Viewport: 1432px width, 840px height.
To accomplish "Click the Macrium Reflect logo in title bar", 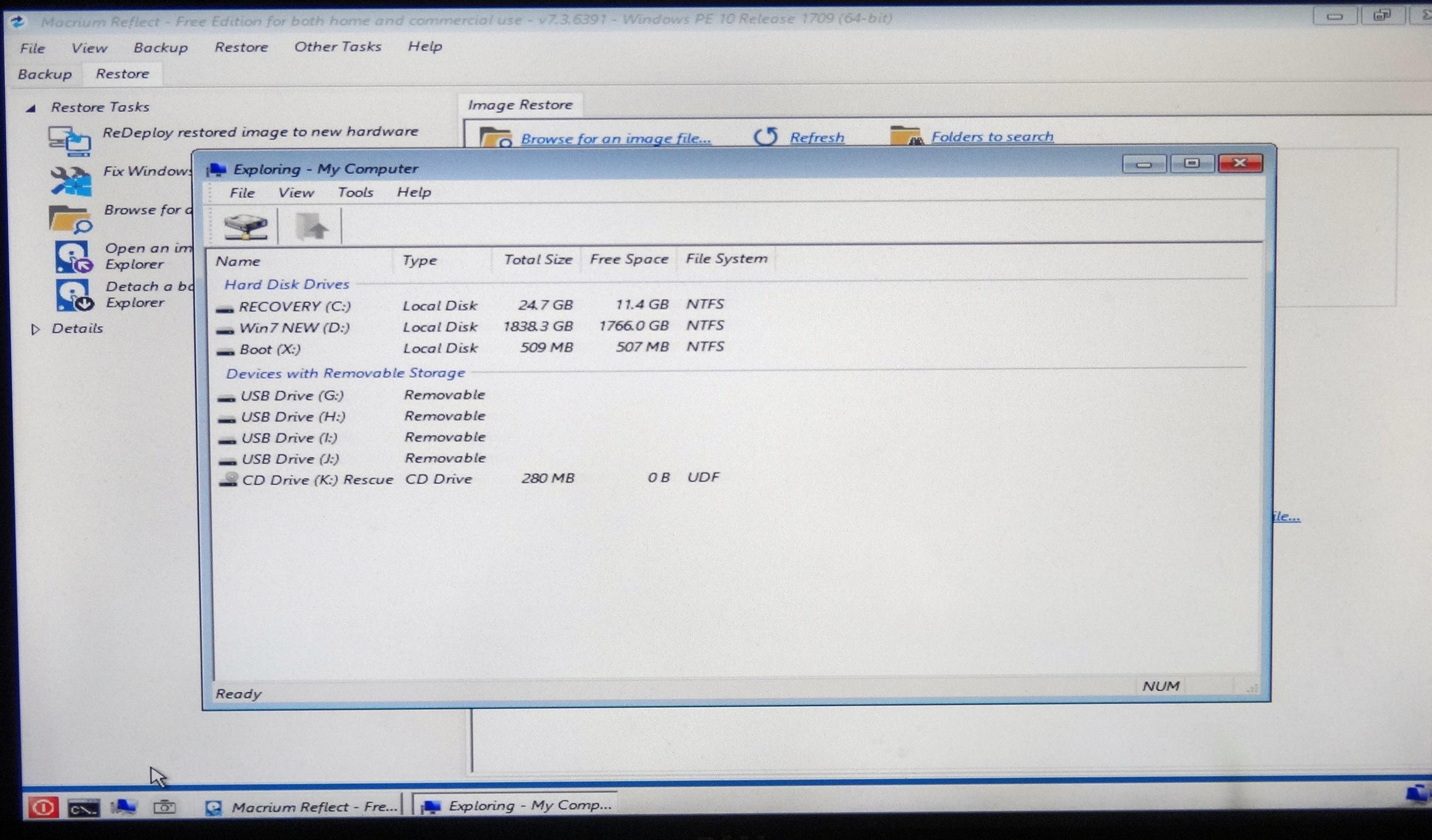I will (18, 22).
